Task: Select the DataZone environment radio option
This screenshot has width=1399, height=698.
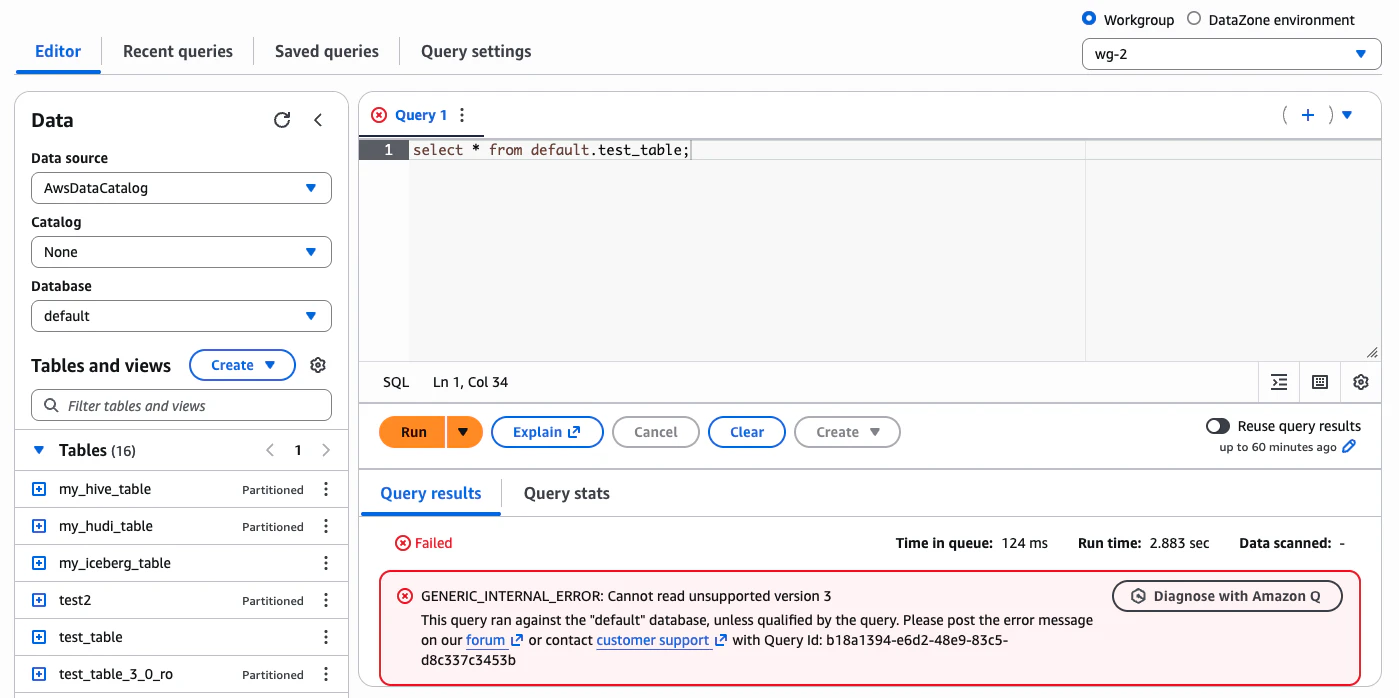Action: pyautogui.click(x=1194, y=19)
